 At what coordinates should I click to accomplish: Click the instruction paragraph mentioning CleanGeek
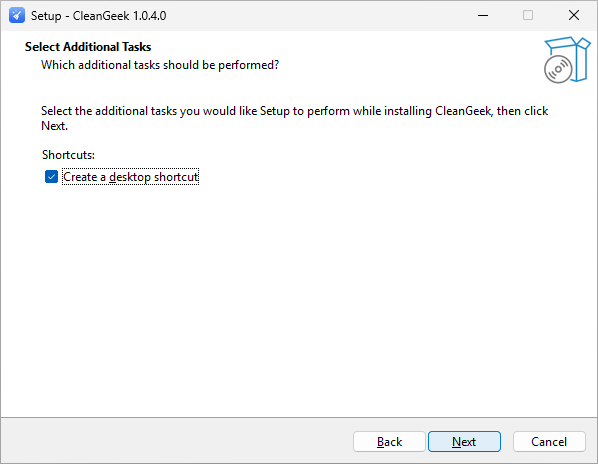pos(294,118)
